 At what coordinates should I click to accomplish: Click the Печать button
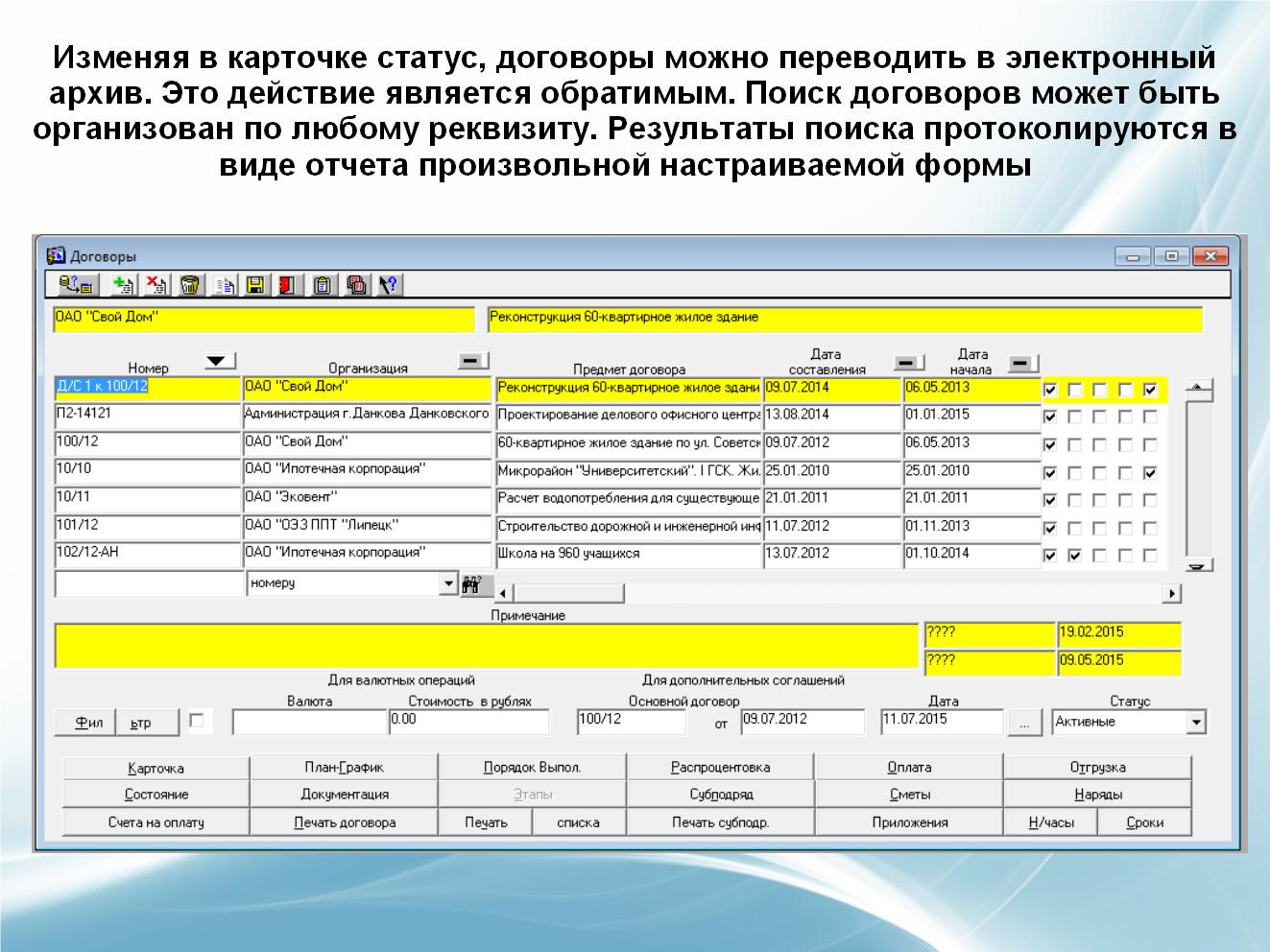point(486,822)
